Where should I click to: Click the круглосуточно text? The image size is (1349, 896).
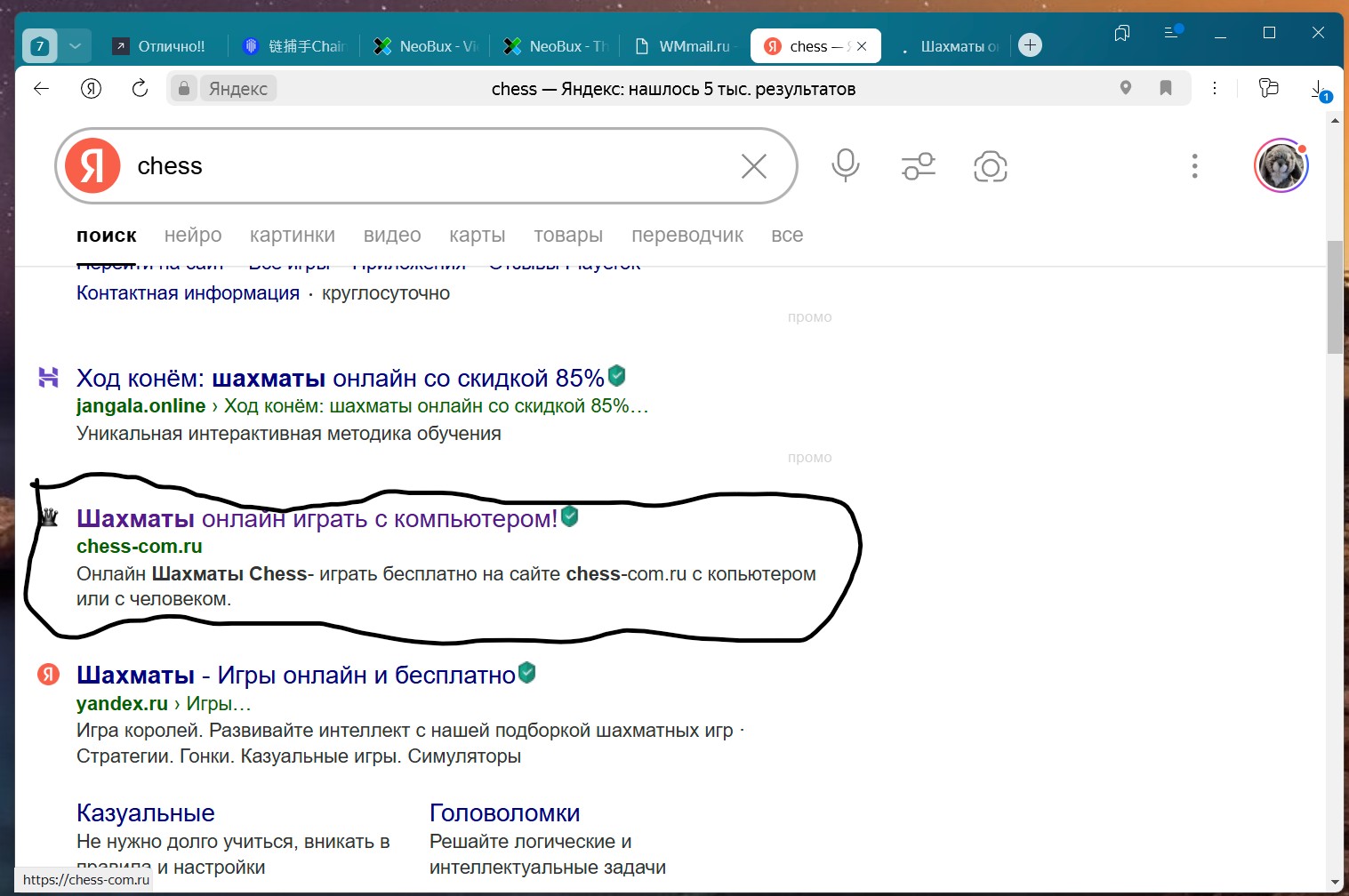tap(386, 293)
